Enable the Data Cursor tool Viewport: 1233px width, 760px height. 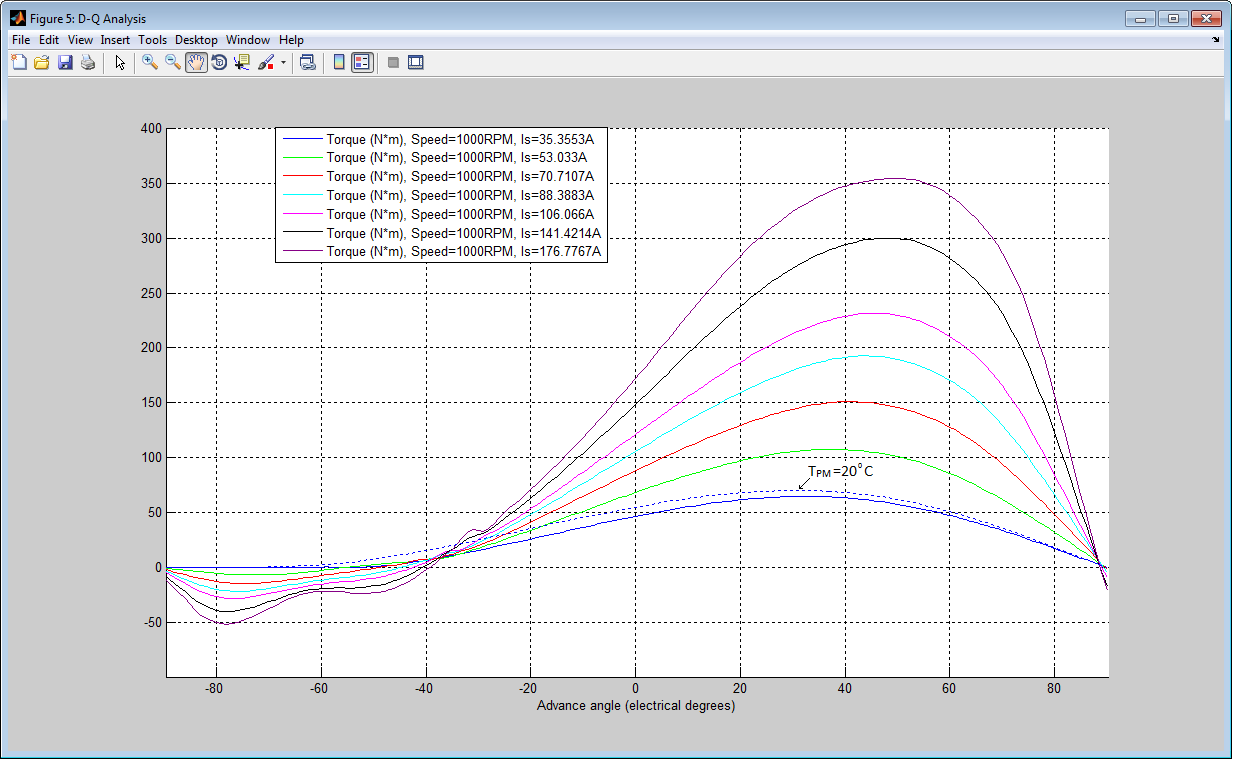[x=241, y=62]
